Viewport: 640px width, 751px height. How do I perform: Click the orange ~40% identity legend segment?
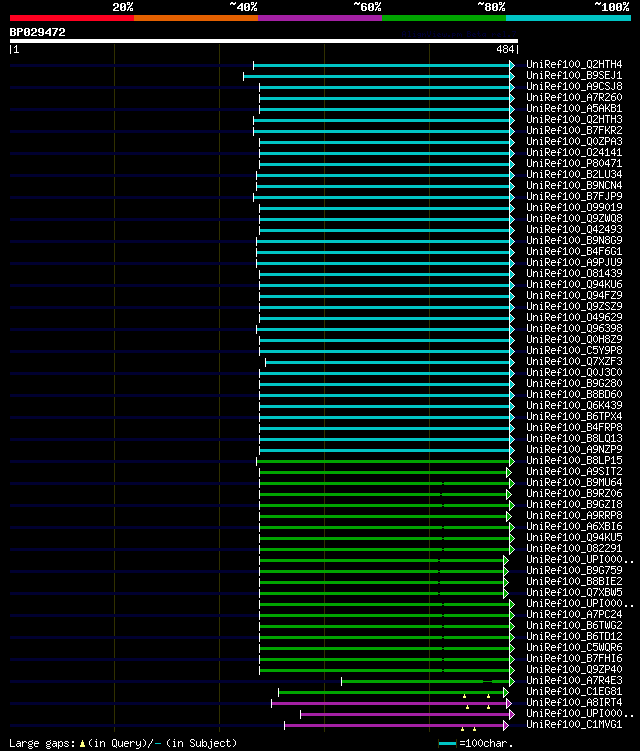(196, 18)
